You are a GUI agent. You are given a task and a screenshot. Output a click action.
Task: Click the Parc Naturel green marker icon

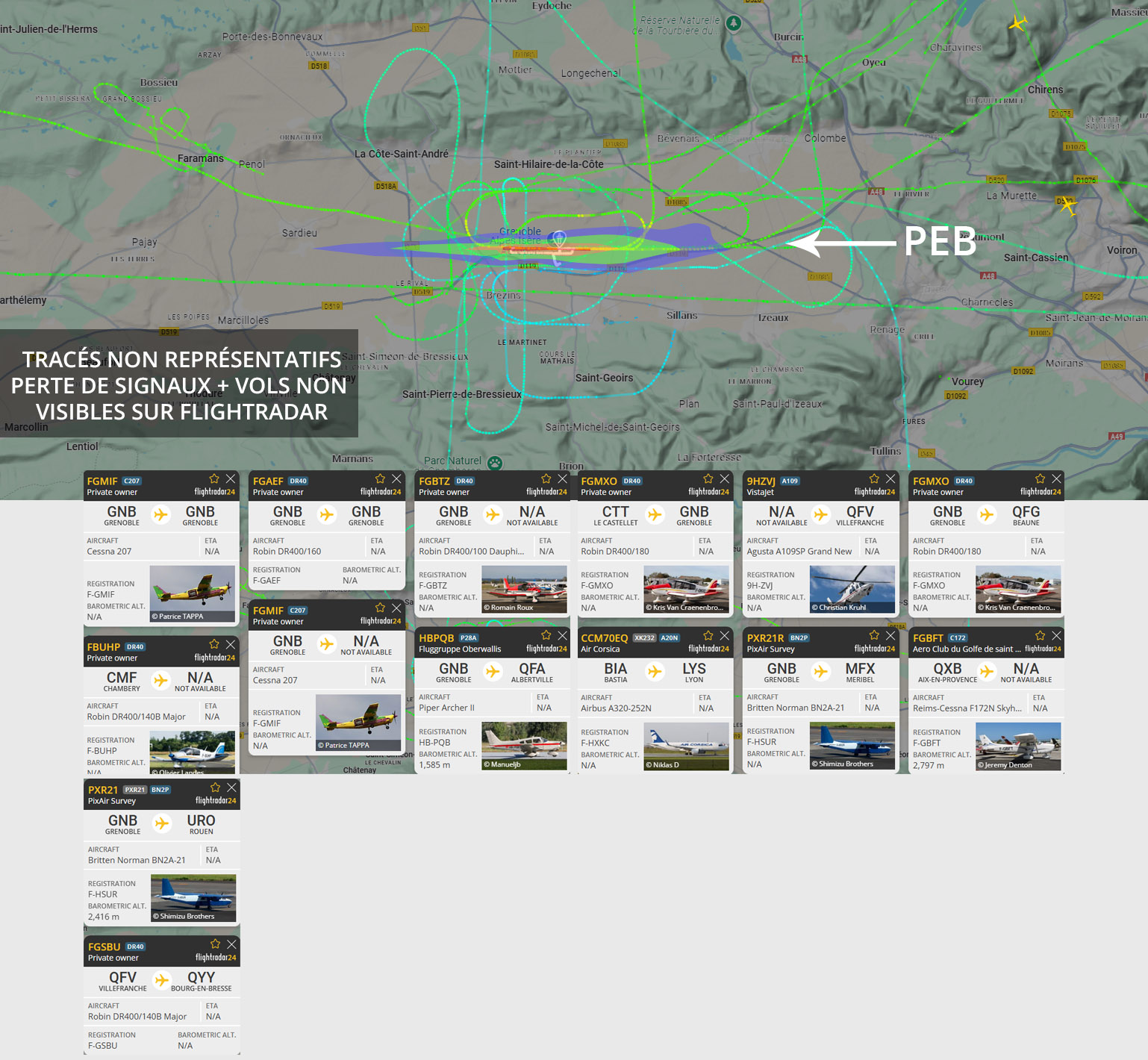(x=494, y=463)
